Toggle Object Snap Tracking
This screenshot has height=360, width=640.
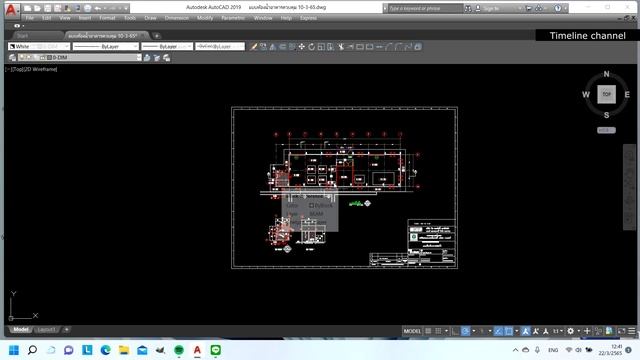498,331
